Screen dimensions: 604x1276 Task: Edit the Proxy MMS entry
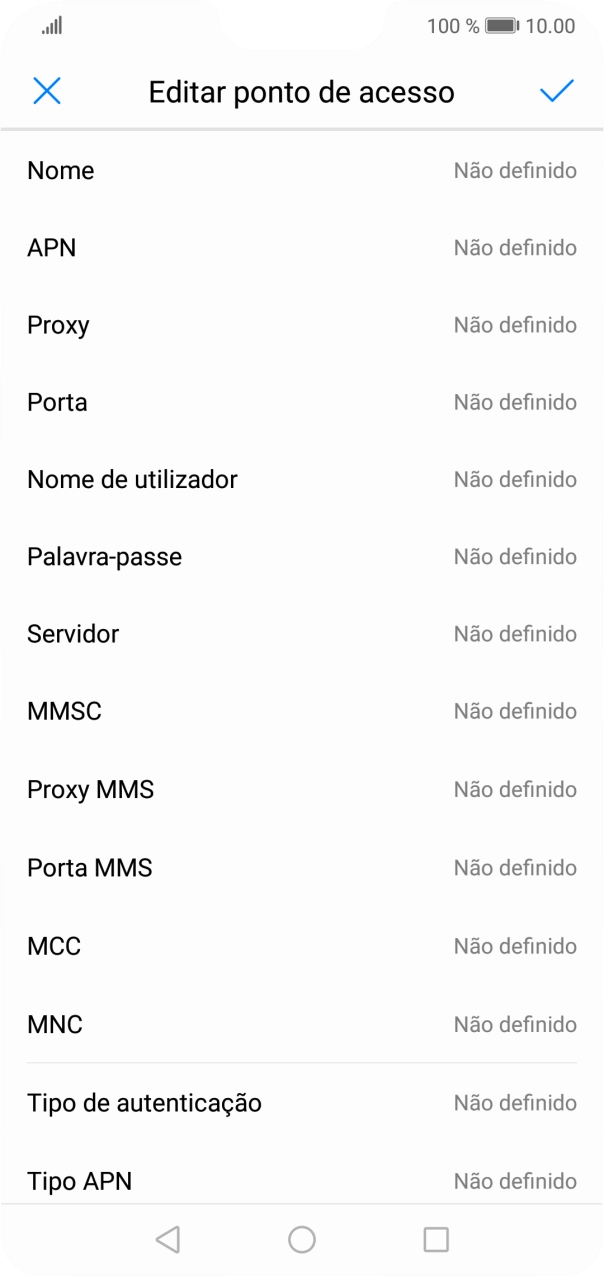click(302, 790)
